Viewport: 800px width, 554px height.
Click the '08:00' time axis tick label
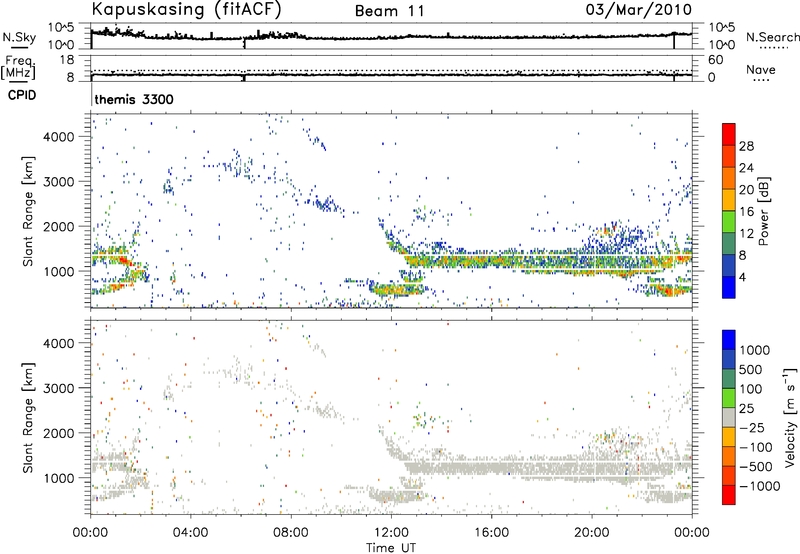291,533
